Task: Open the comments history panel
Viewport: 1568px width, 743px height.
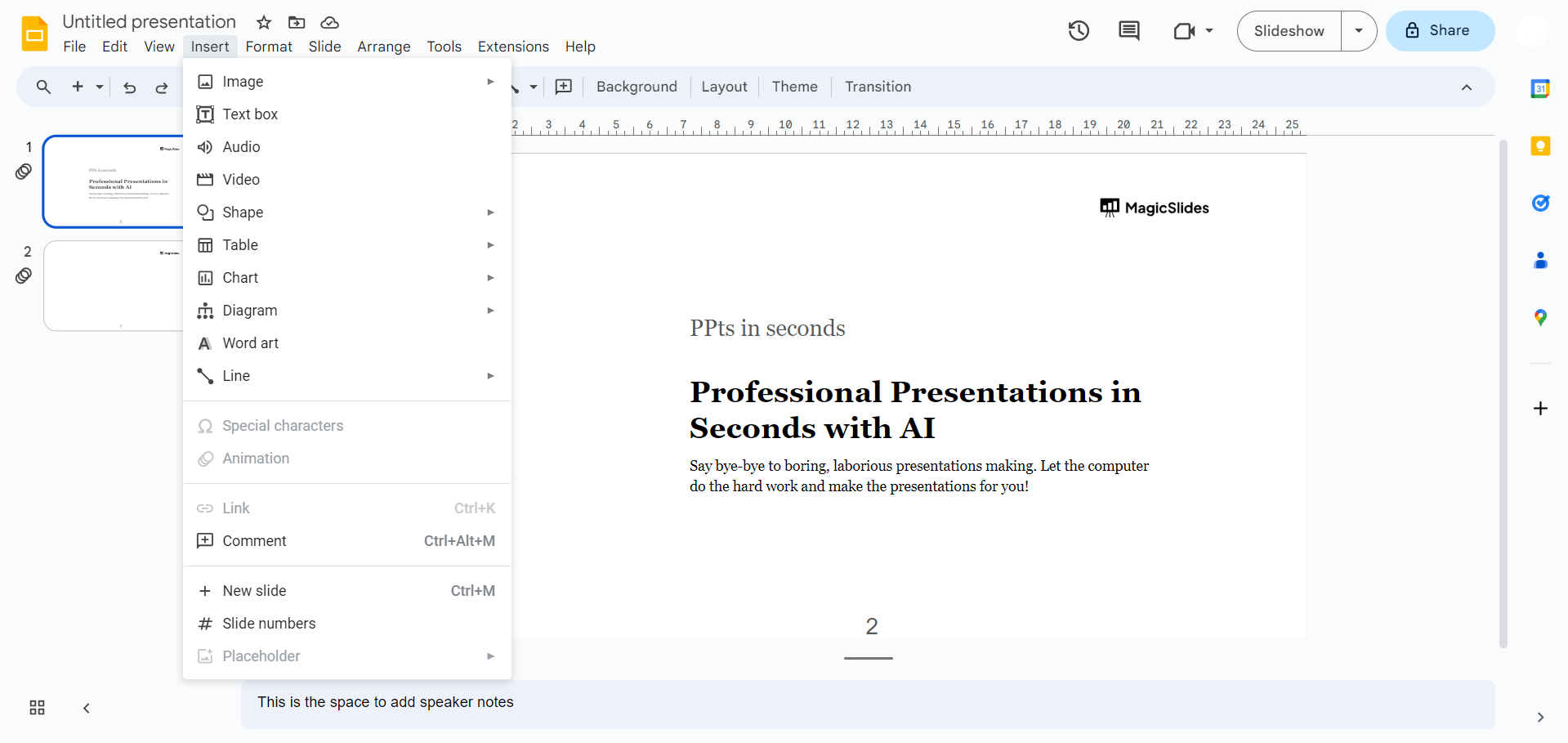Action: [1129, 31]
